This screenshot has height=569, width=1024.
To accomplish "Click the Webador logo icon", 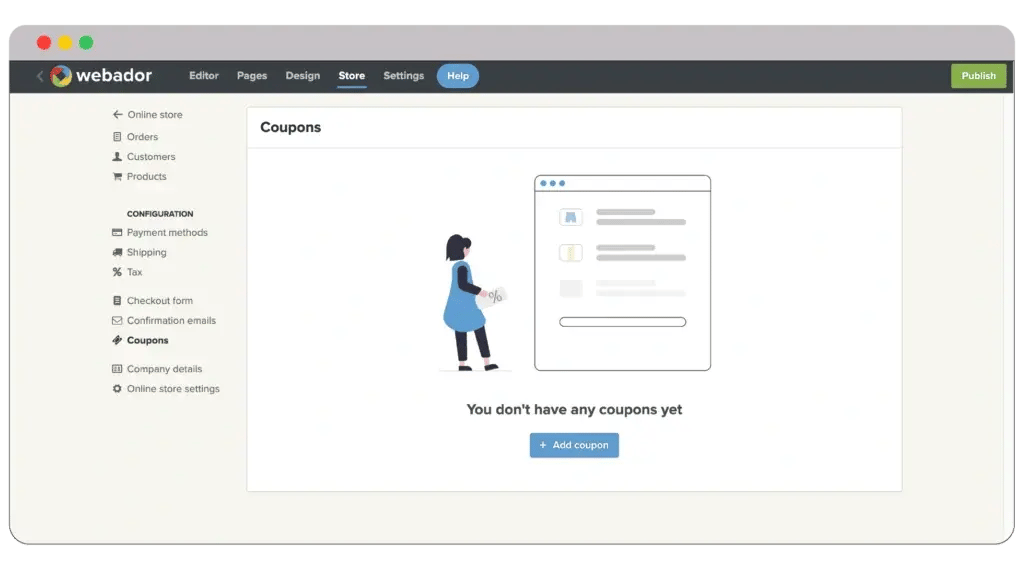I will pos(61,76).
